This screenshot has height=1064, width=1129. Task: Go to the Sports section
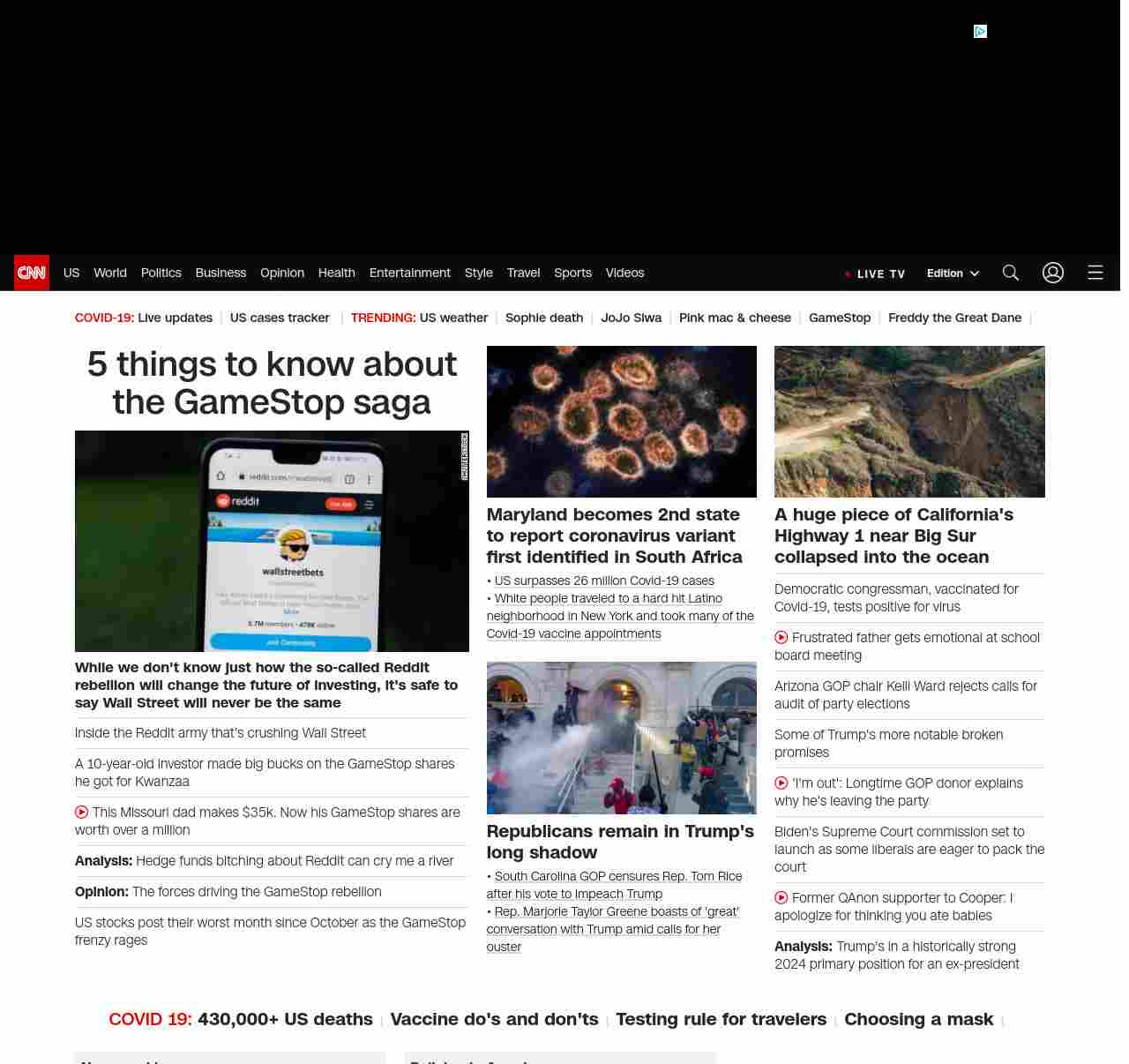(x=572, y=273)
